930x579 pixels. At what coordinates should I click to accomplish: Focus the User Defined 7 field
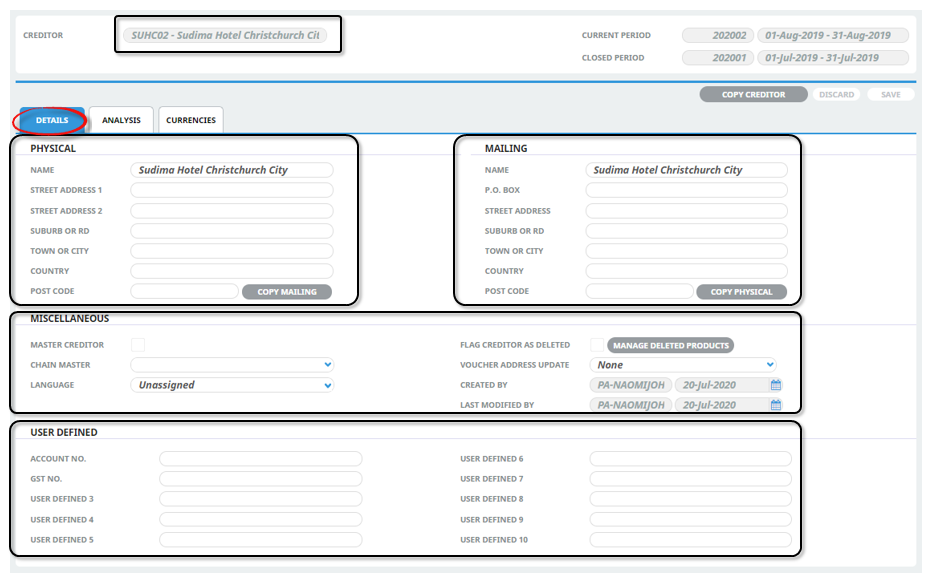(x=690, y=479)
